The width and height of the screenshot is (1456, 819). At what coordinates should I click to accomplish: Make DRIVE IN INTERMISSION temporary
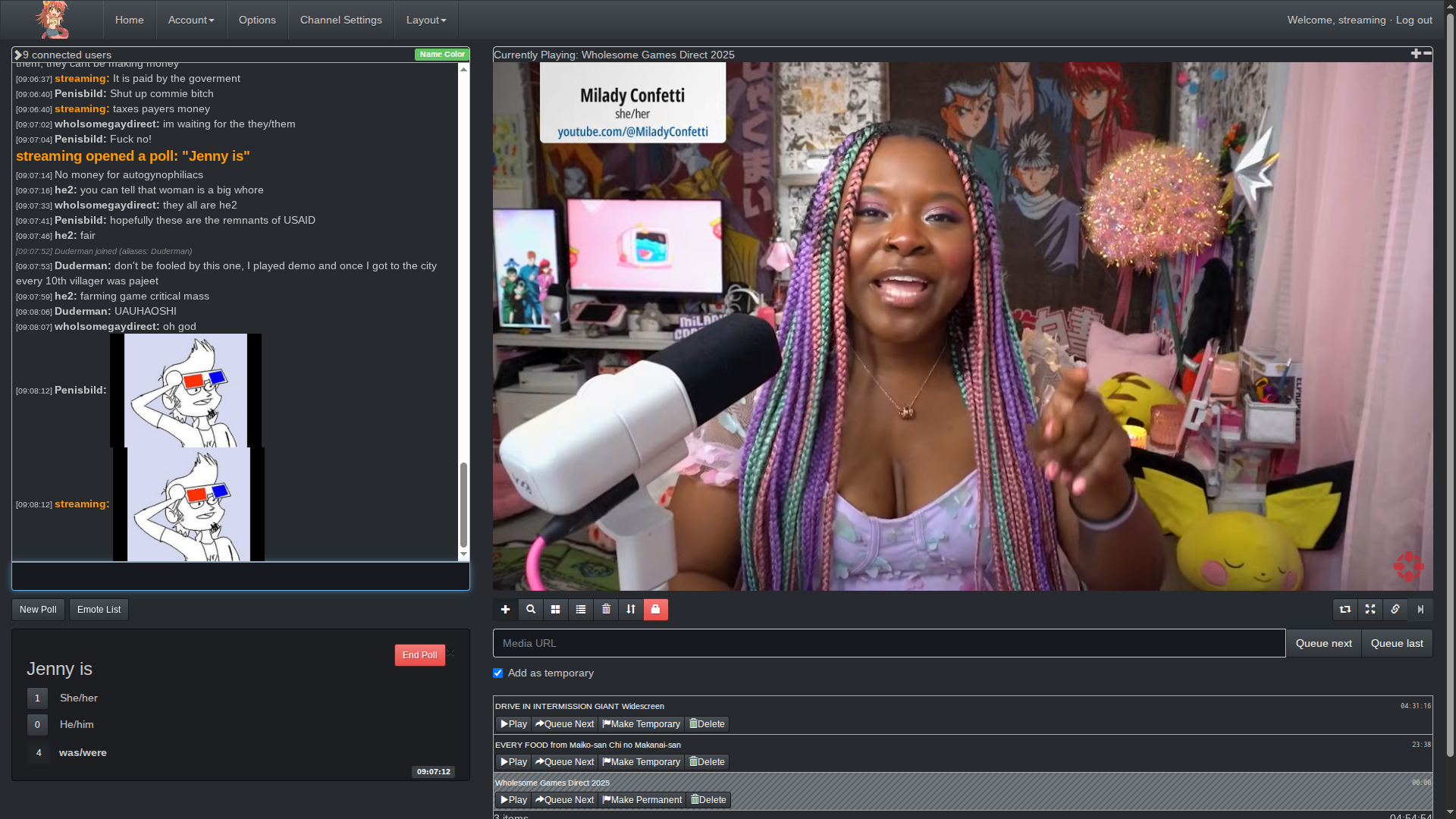point(642,724)
